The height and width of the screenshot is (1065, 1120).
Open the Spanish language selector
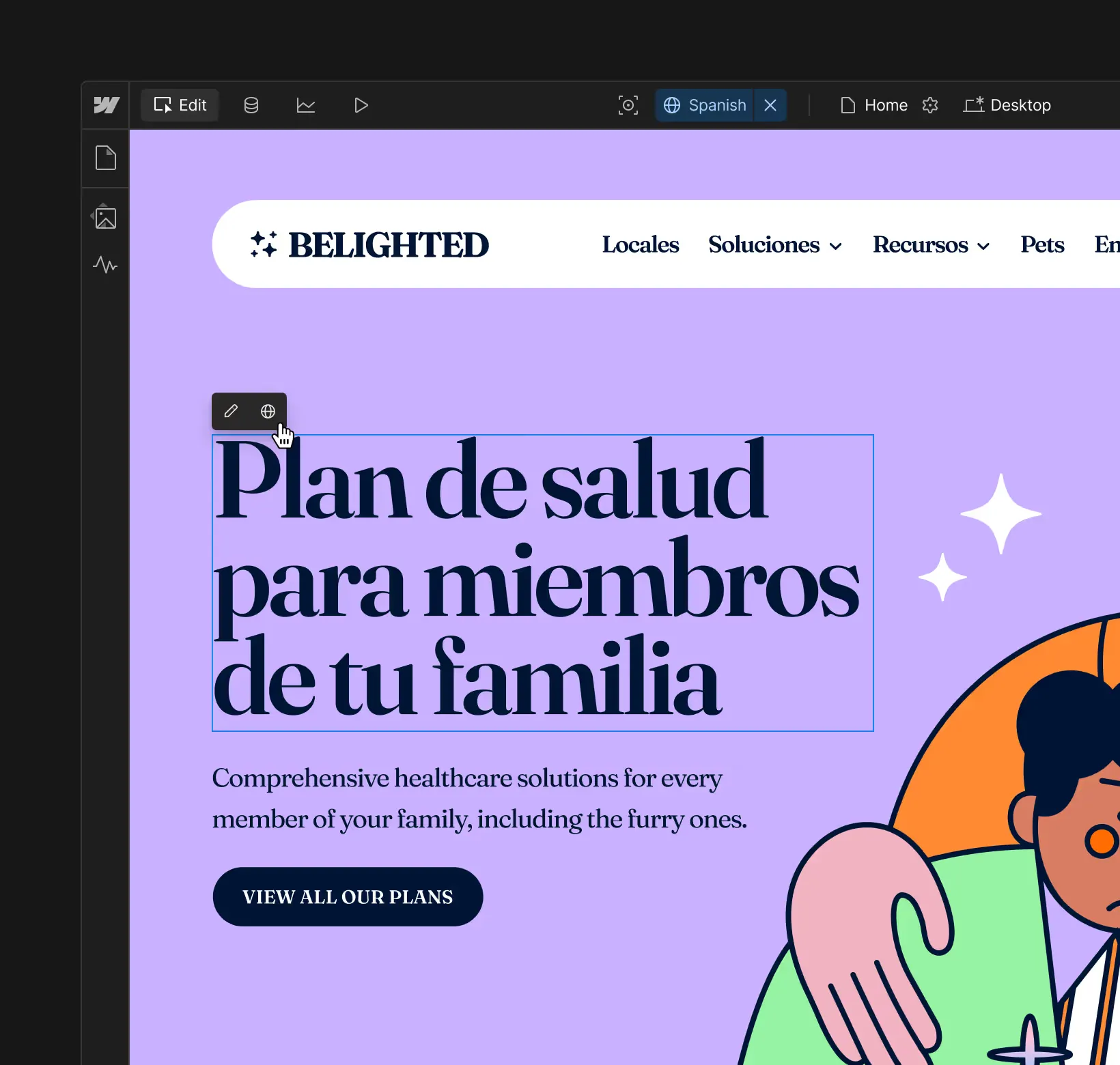click(705, 104)
